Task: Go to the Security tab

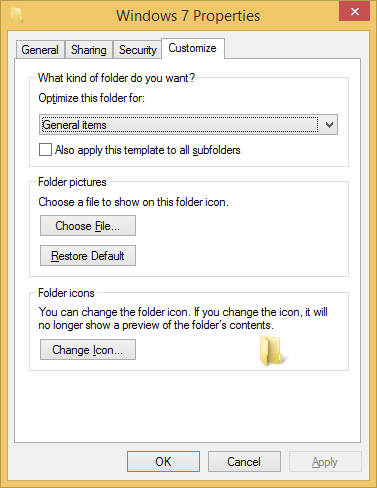Action: pos(138,50)
